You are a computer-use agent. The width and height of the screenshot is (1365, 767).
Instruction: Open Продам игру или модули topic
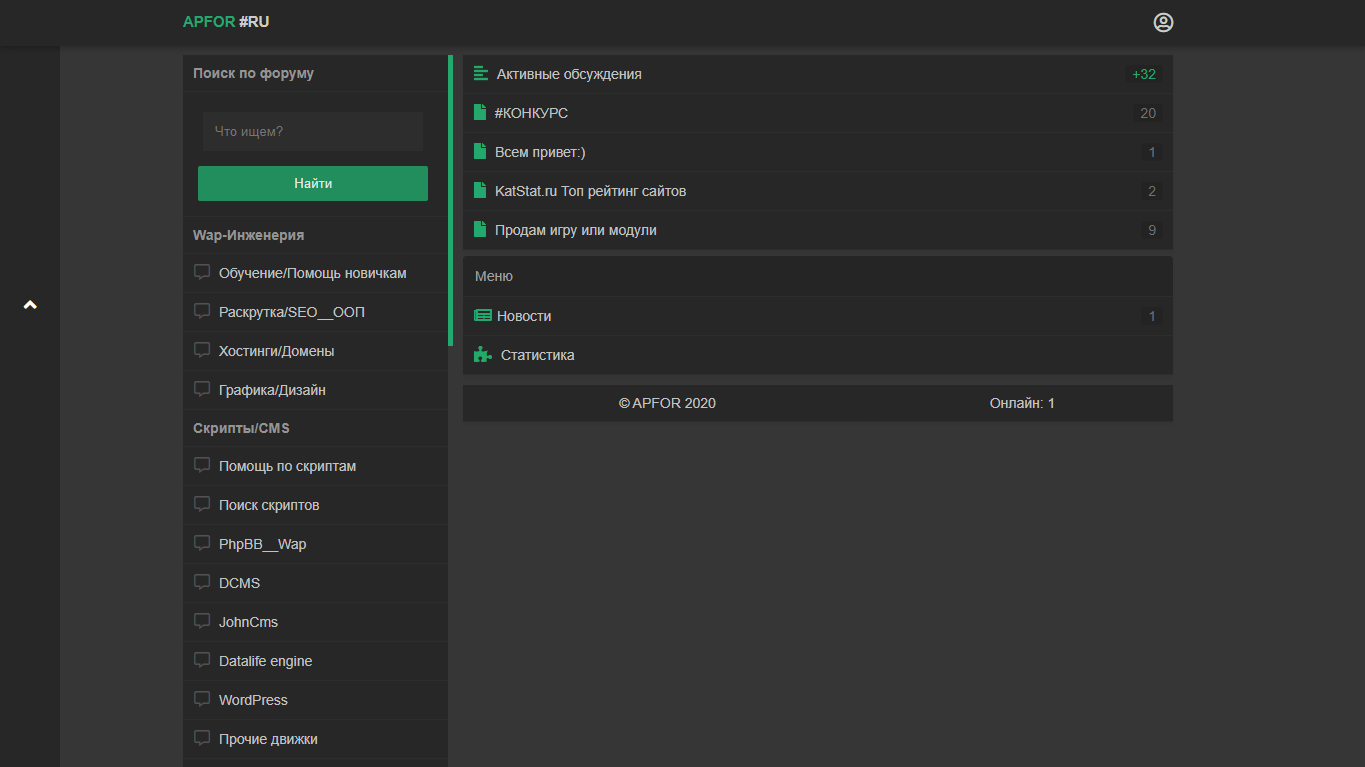(818, 230)
